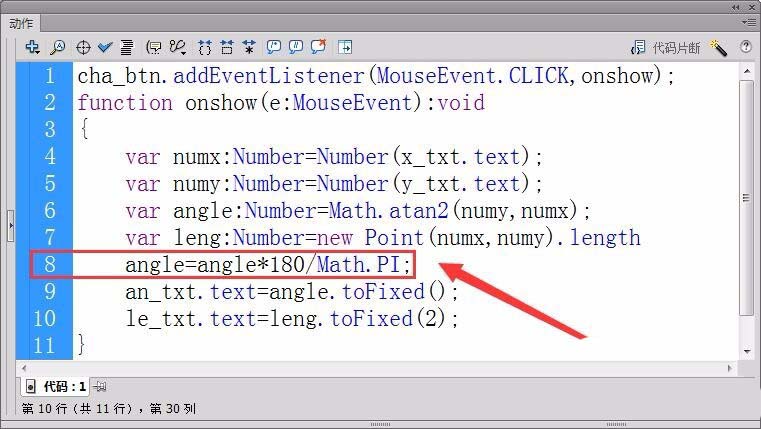761x429 pixels.
Task: Click 'MouseEvent.CLICK' in line 1
Action: 473,76
